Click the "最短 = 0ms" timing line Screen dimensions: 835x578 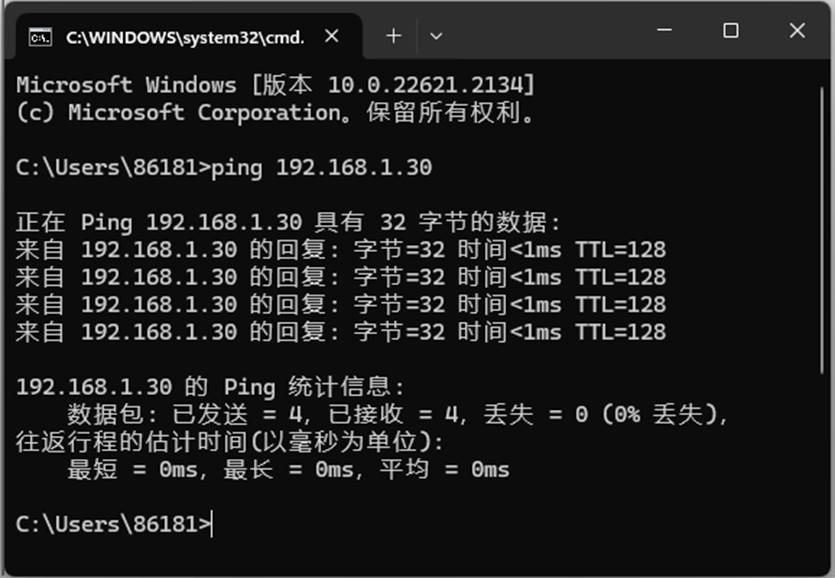tap(288, 470)
